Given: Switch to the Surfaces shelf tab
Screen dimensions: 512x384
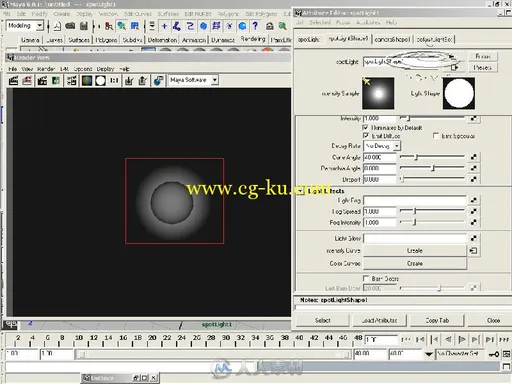Looking at the screenshot, I should click(79, 40).
